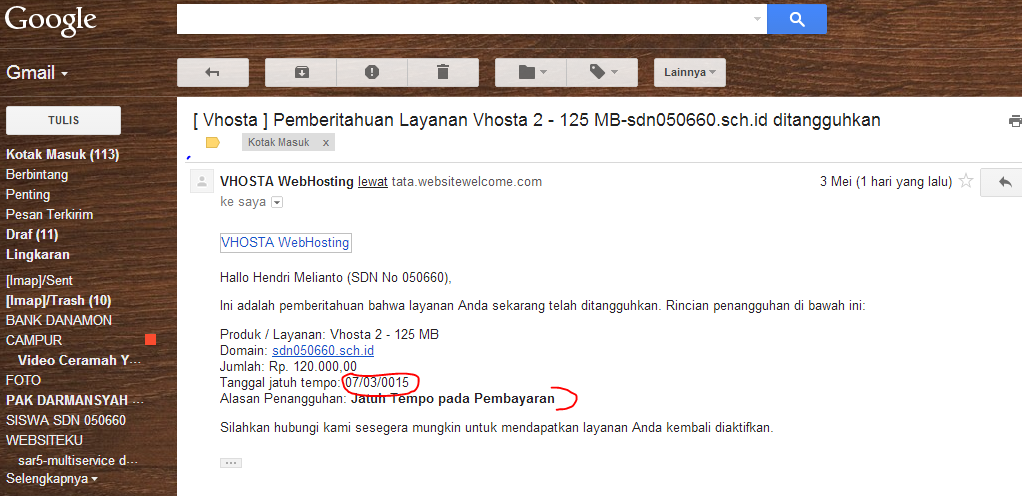Open Pesan Terkirim folder

(50, 214)
